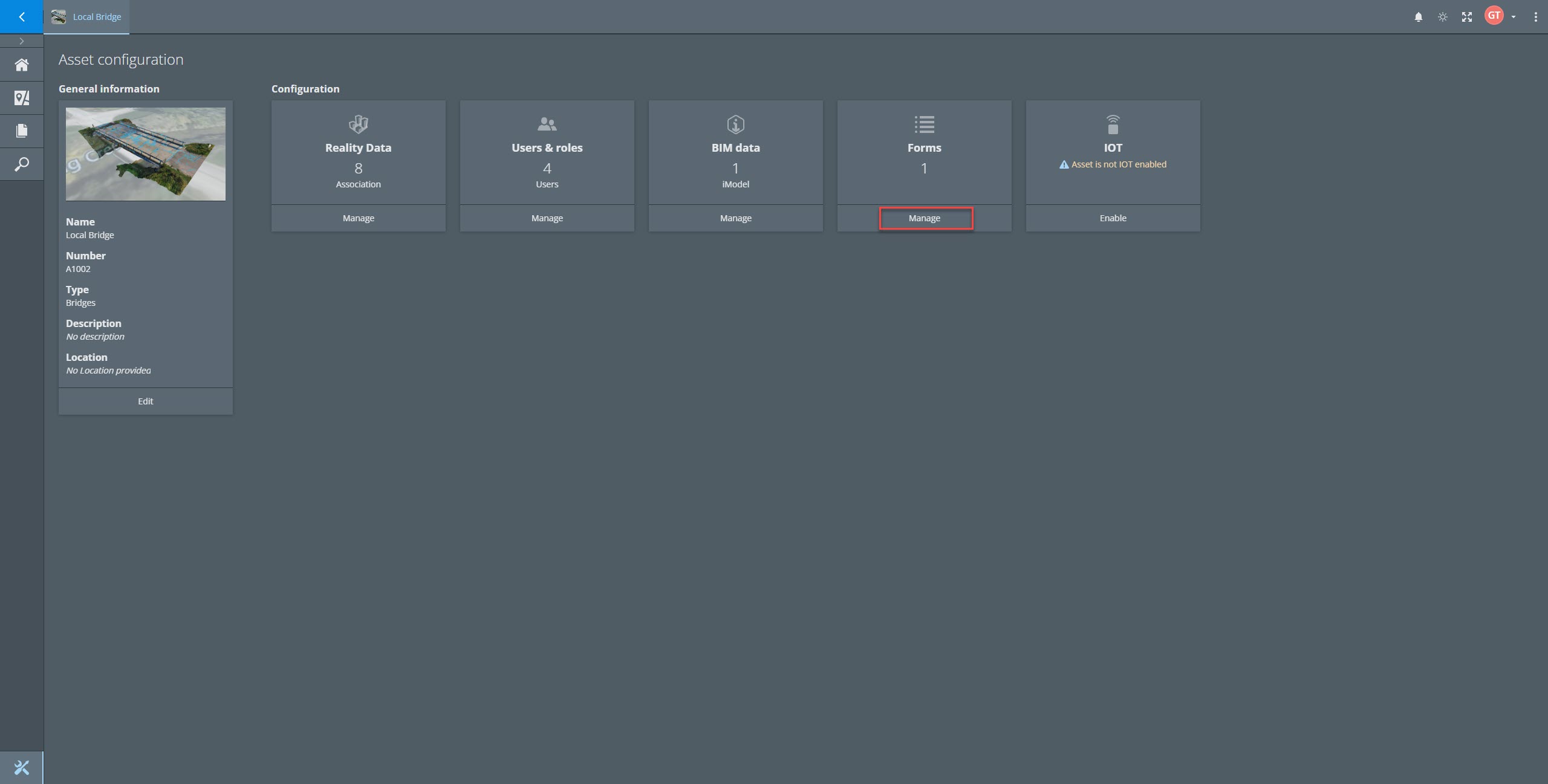Screen dimensions: 1548x784
Task: Manage Users & roles
Action: click(547, 218)
